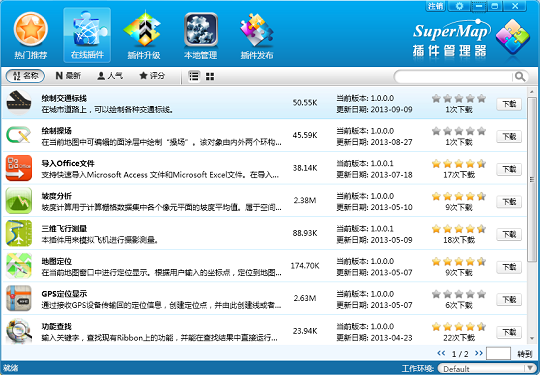The image size is (540, 375).
Task: Click the 导入Office文件 plugin icon
Action: tap(19, 168)
